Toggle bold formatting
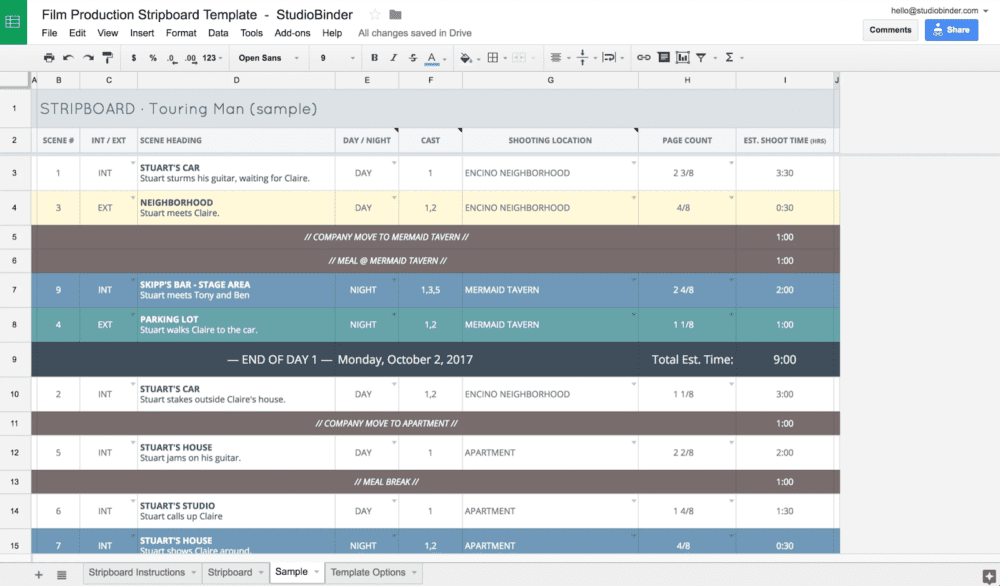The width and height of the screenshot is (1000, 586). (x=373, y=57)
